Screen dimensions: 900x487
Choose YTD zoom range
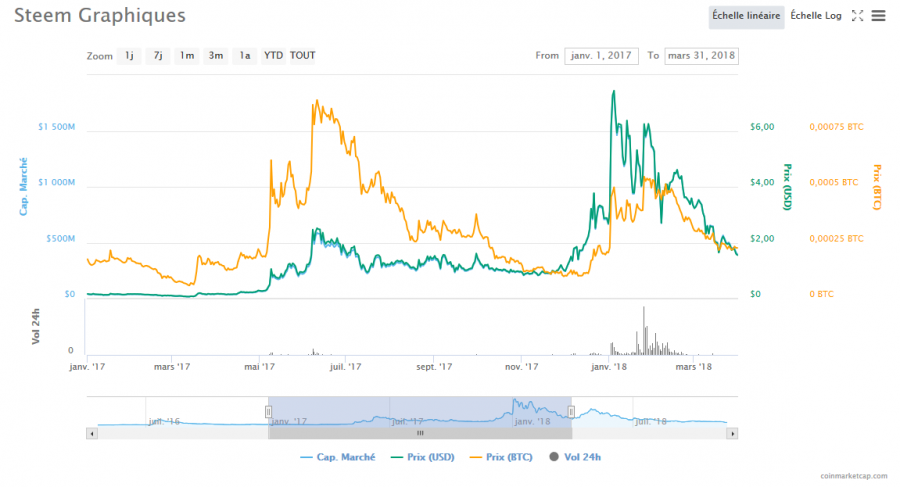coord(273,56)
